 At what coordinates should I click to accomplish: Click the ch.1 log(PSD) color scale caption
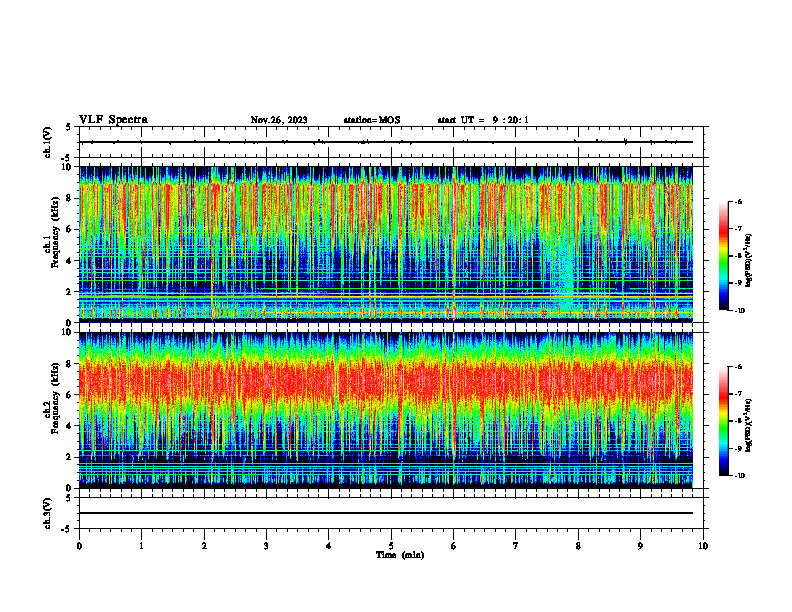tap(749, 260)
